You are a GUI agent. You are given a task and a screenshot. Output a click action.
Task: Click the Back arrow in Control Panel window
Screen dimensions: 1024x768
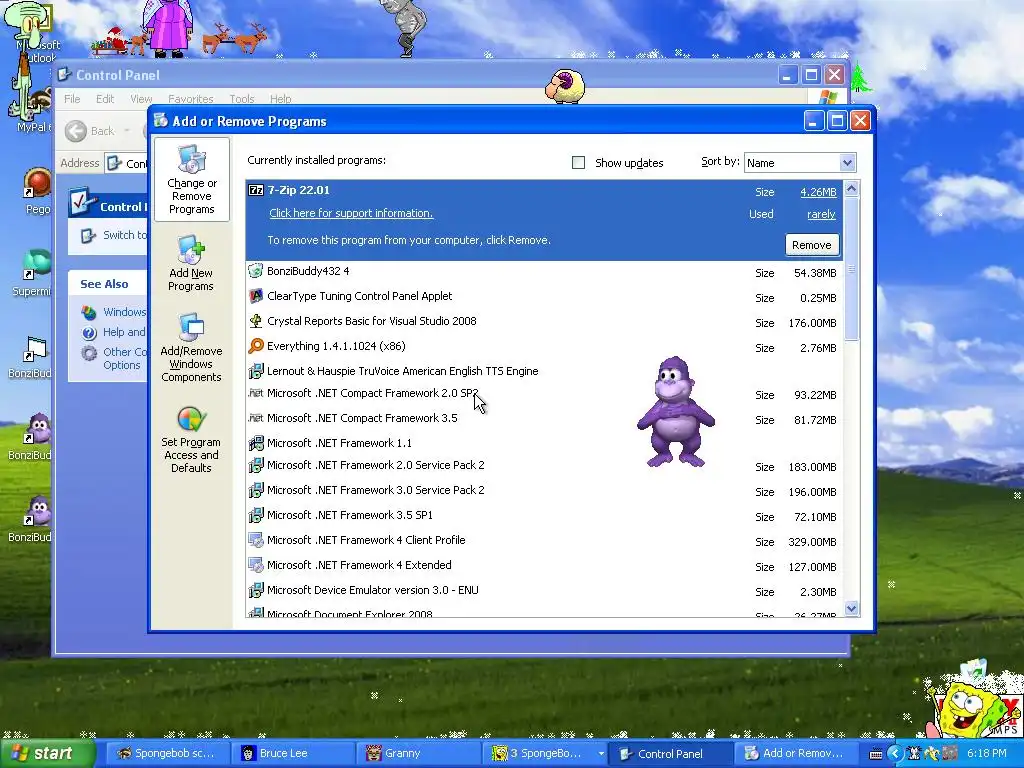pos(76,131)
